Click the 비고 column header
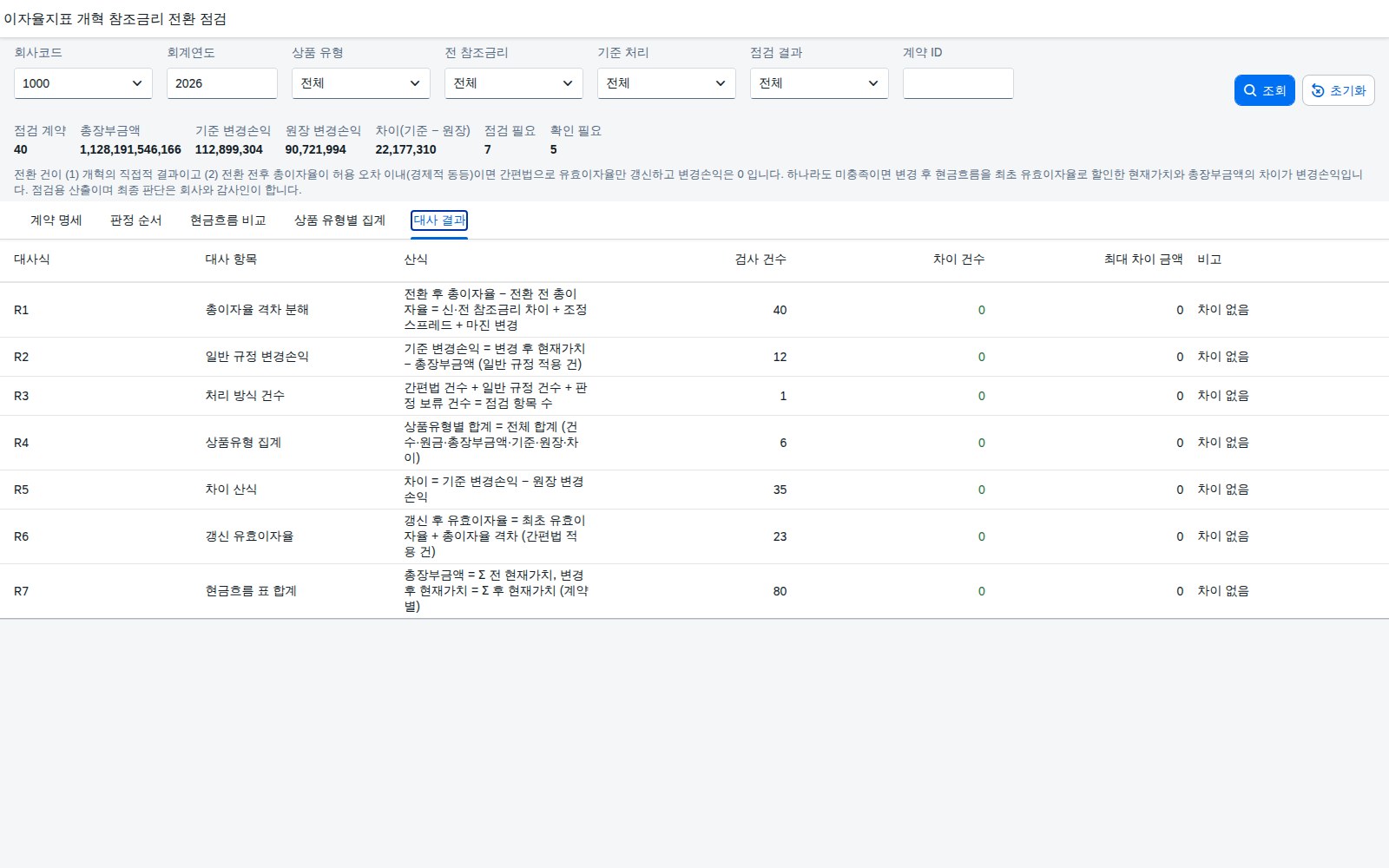 (1209, 260)
